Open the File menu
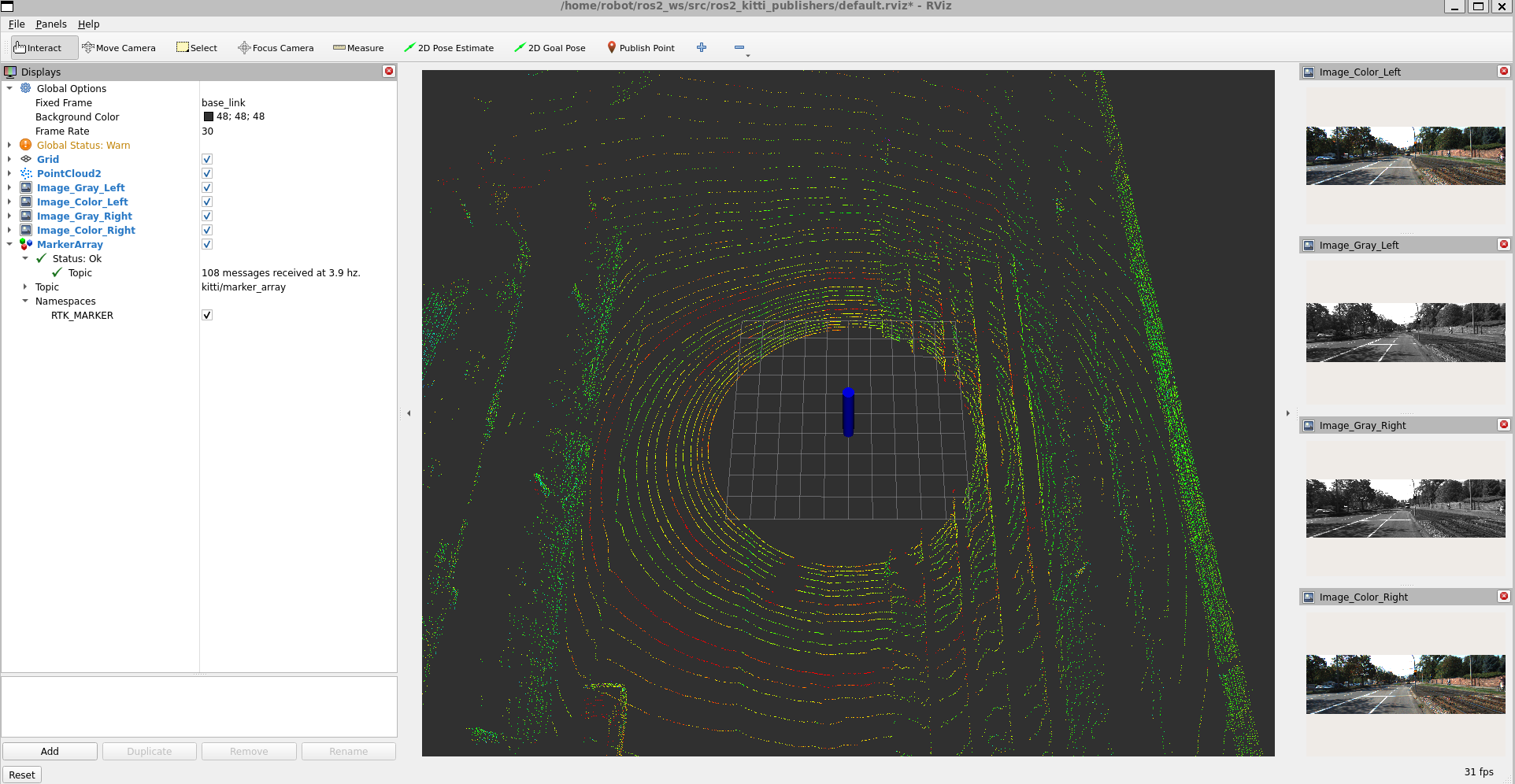 (x=17, y=24)
